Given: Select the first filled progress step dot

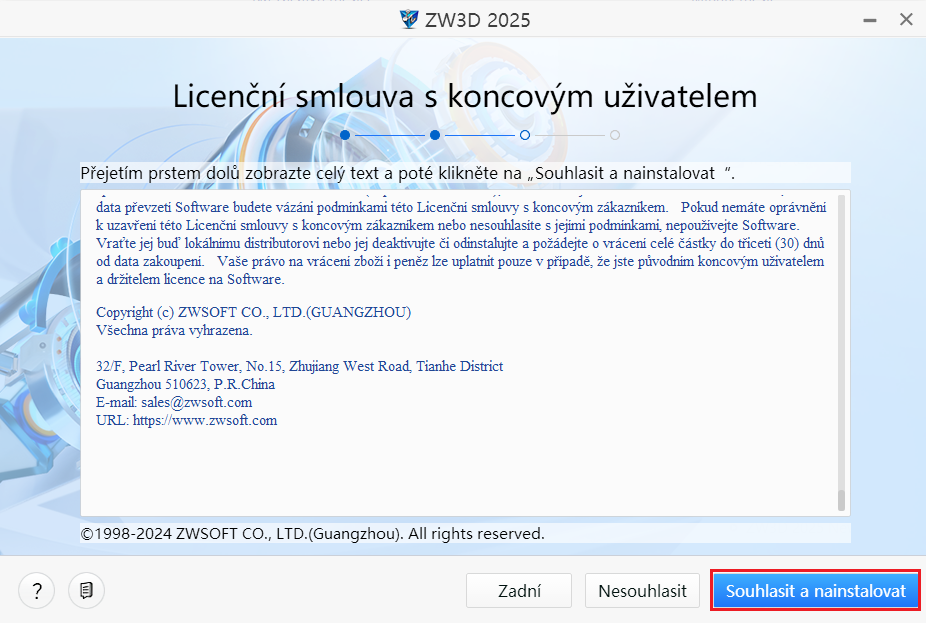Looking at the screenshot, I should tap(344, 134).
